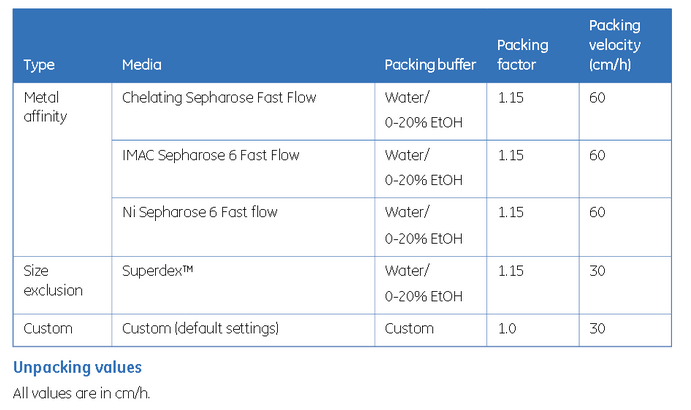Click the Packing buffer column header
Screen dimensions: 691x410
pyautogui.click(x=430, y=65)
